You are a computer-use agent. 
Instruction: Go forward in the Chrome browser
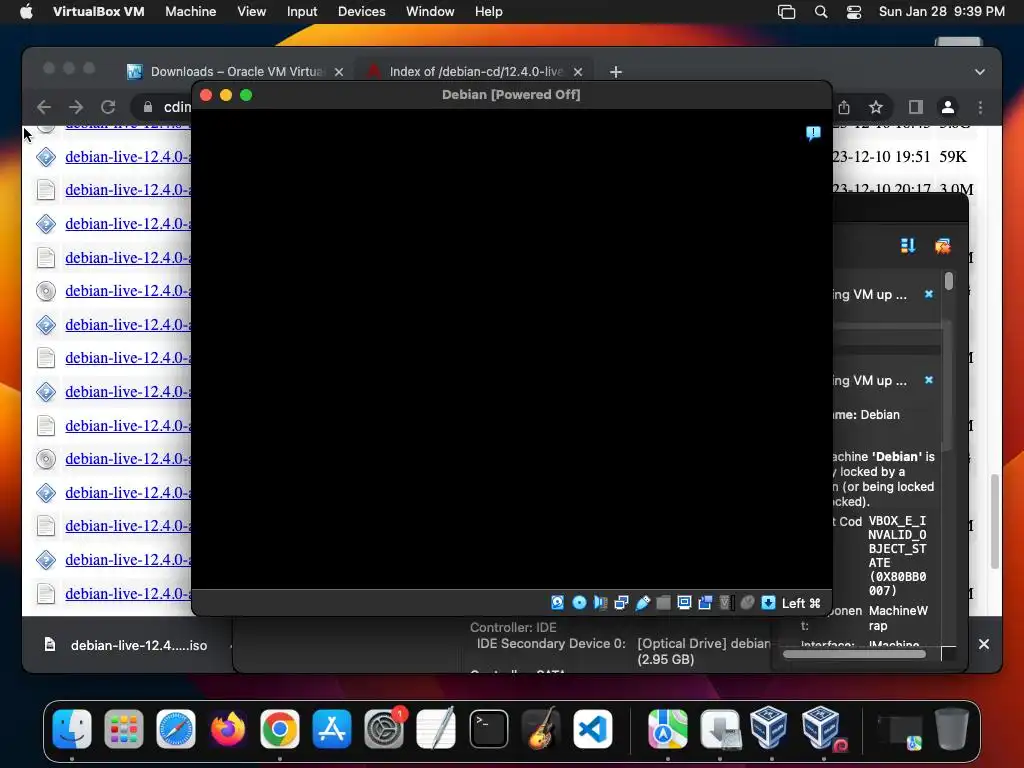(x=76, y=107)
